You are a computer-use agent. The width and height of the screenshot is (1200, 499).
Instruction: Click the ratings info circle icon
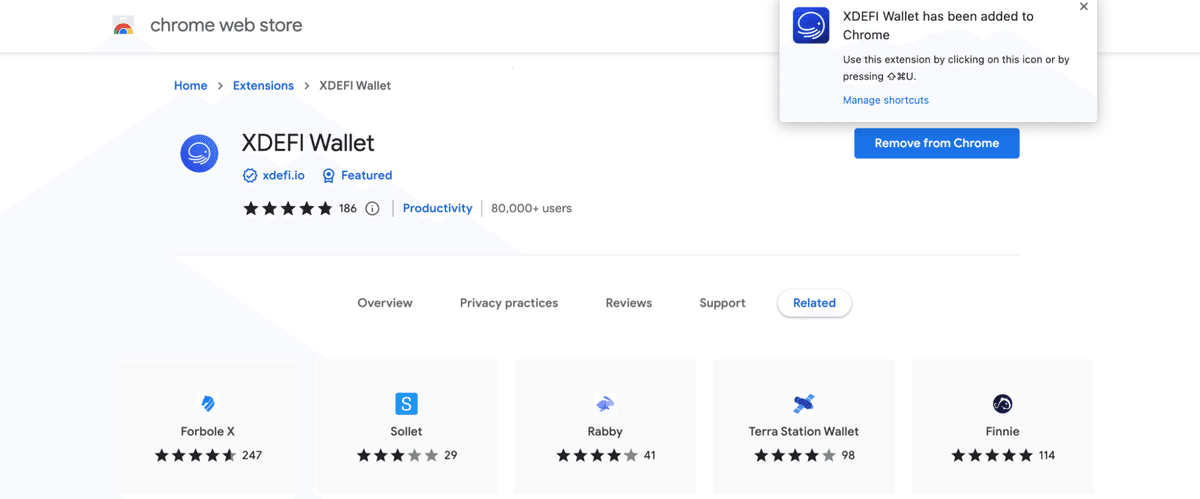pyautogui.click(x=372, y=209)
